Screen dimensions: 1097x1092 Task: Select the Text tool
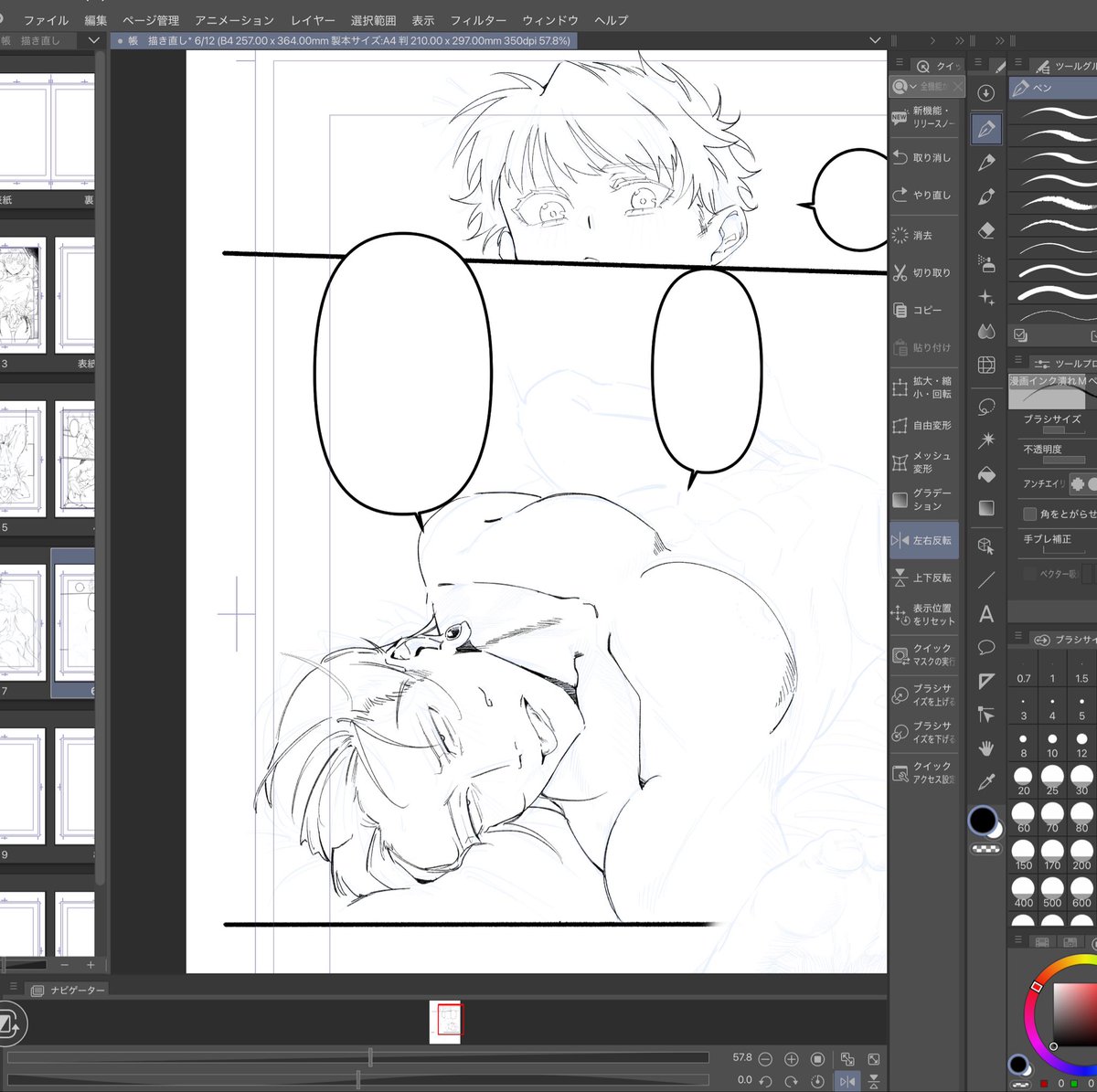[x=986, y=614]
